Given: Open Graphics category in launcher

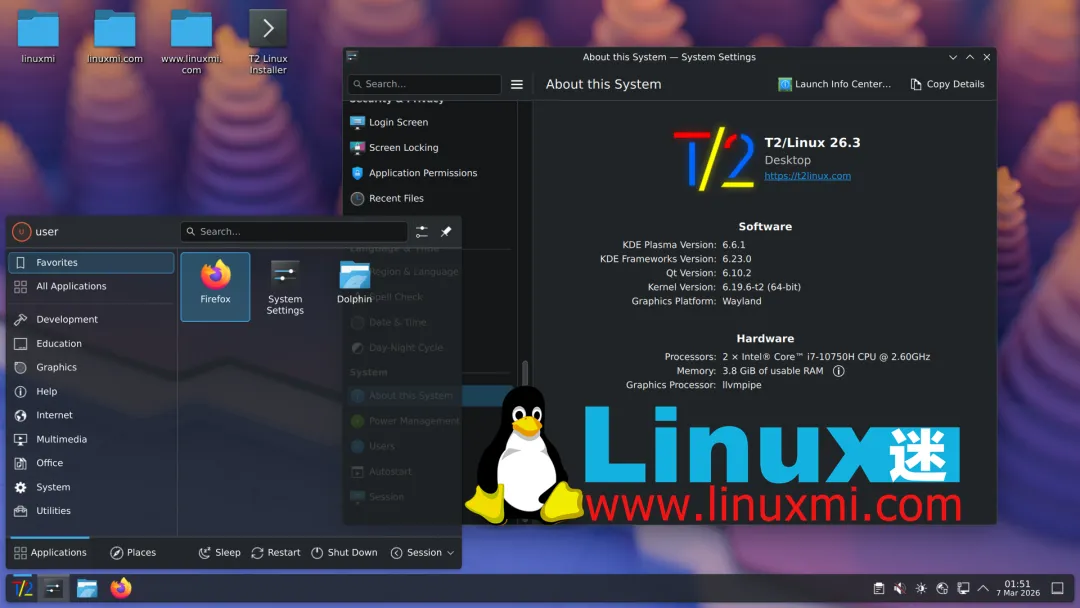Looking at the screenshot, I should (x=91, y=367).
